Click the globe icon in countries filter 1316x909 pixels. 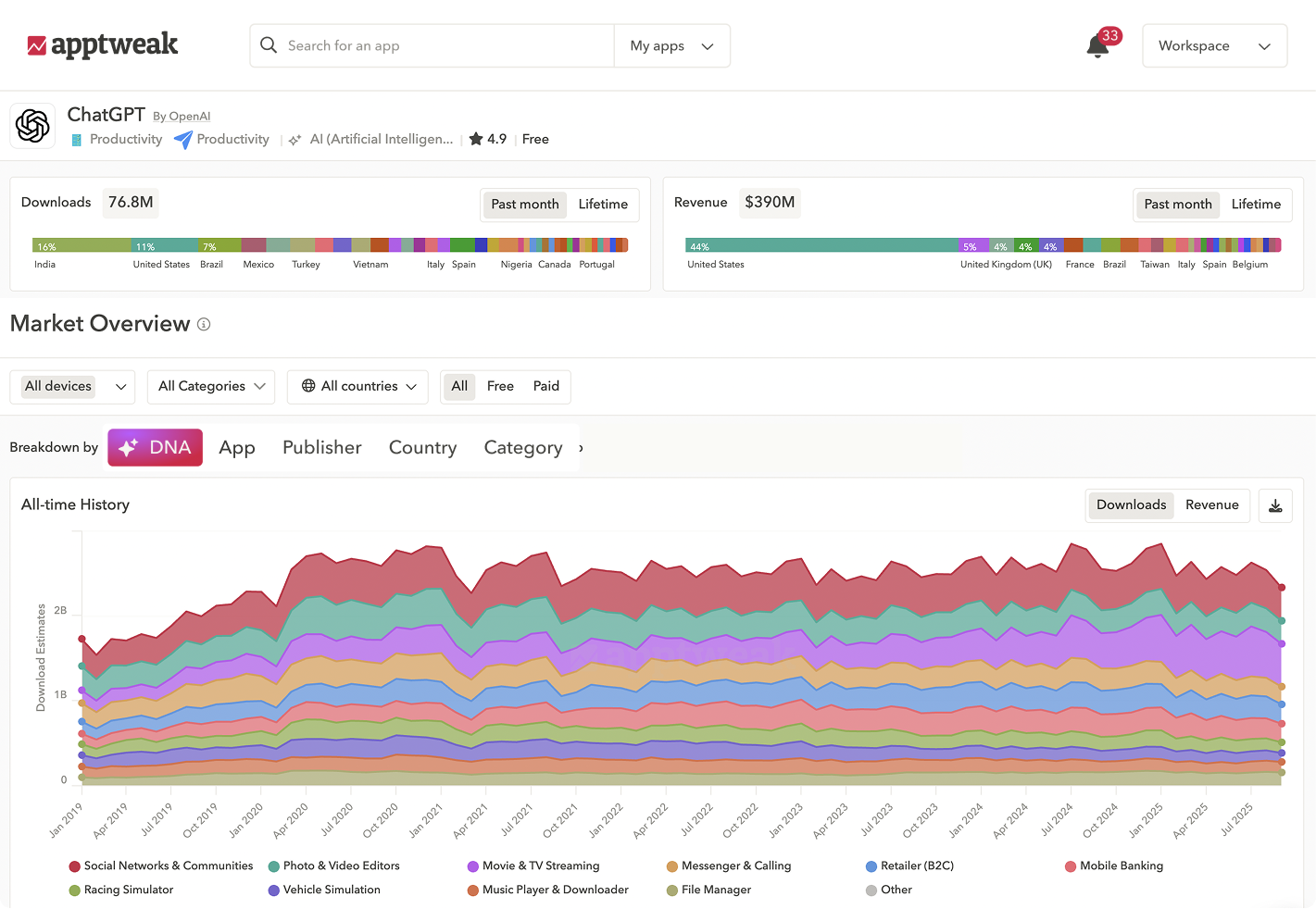[x=308, y=386]
